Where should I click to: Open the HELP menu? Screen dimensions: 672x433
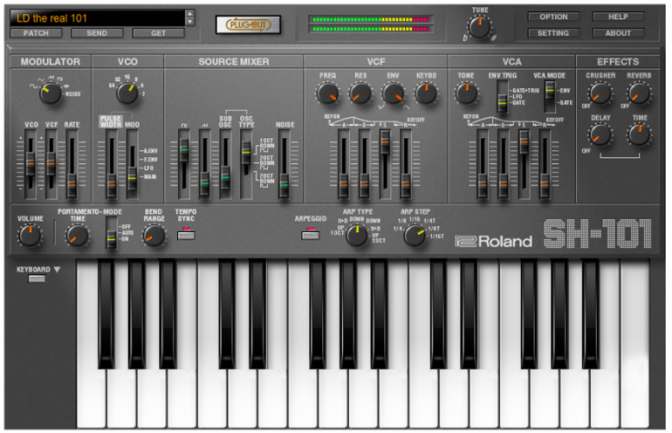(x=618, y=17)
